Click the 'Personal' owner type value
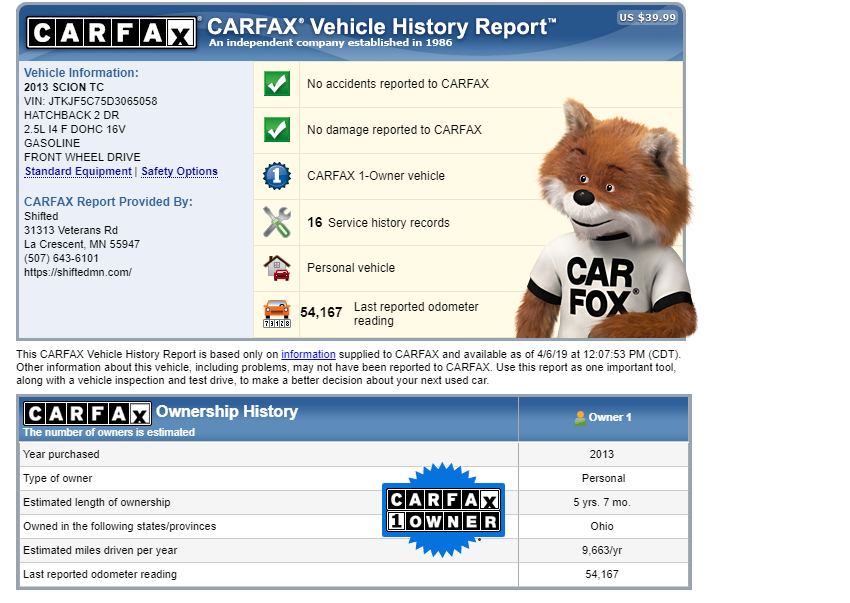The image size is (850, 603). (603, 478)
